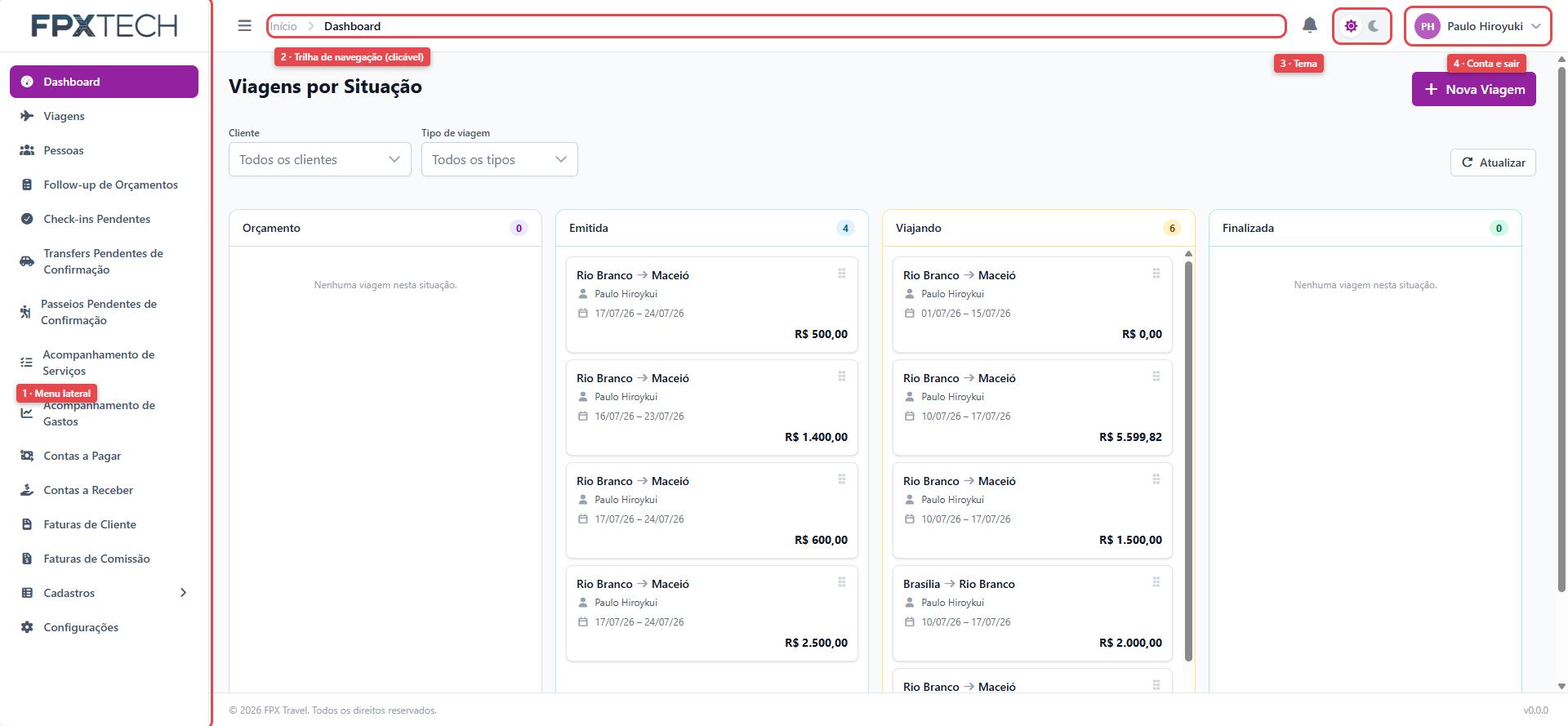Click the Acompanhamento de Gastos chart icon
The width and height of the screenshot is (1568, 726).
click(27, 413)
